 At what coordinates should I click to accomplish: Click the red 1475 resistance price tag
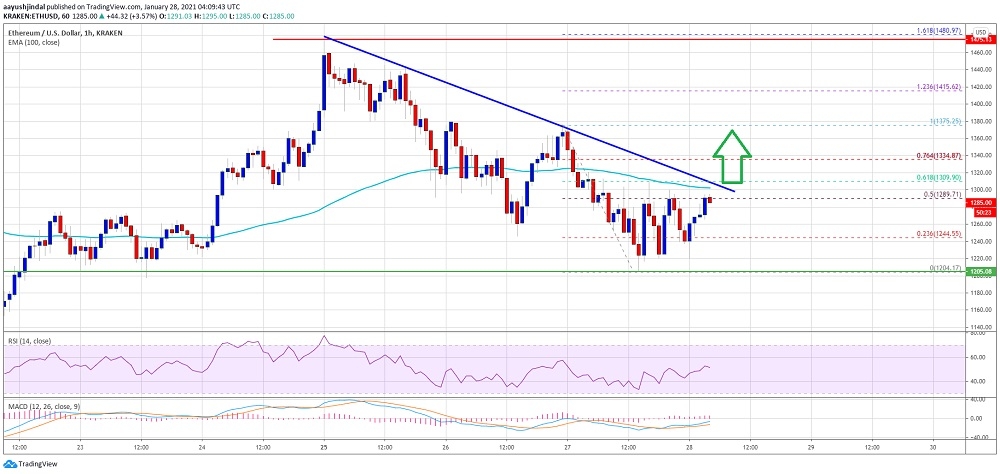979,40
